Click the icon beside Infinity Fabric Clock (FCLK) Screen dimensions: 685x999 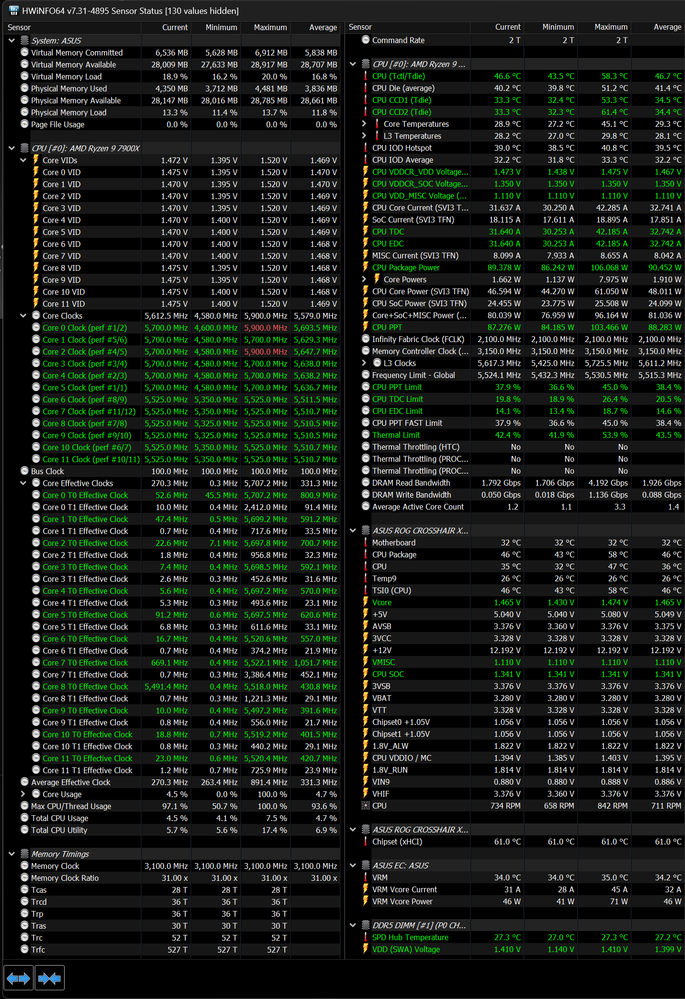point(366,339)
